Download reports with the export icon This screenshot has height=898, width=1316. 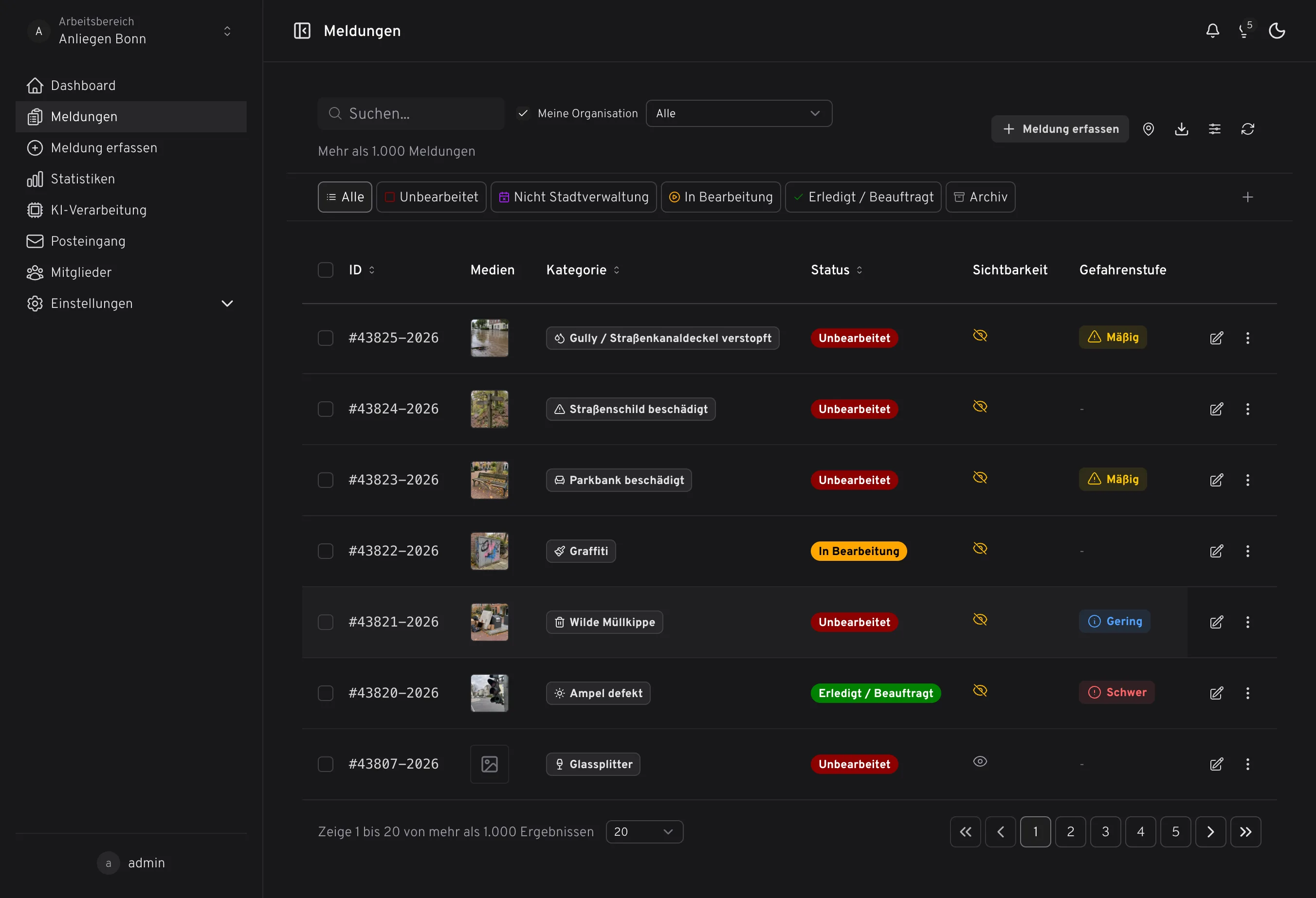(x=1181, y=129)
